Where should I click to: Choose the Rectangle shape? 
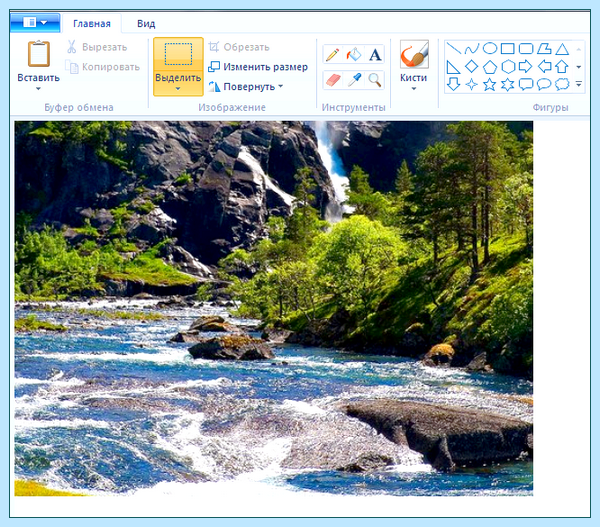pos(508,49)
